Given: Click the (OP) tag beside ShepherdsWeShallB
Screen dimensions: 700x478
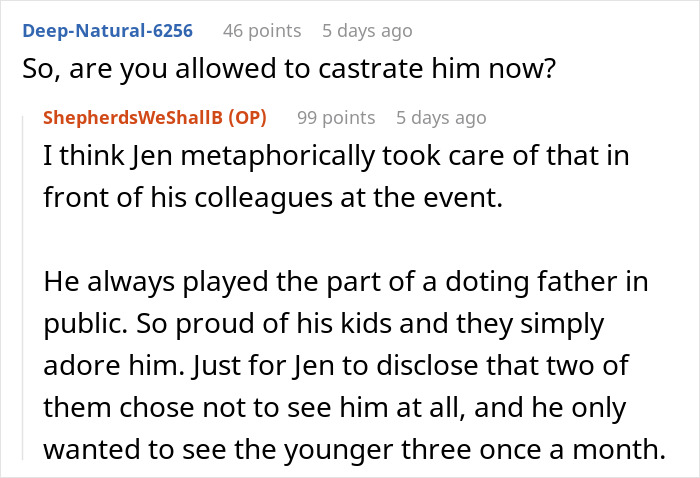Looking at the screenshot, I should [x=247, y=118].
